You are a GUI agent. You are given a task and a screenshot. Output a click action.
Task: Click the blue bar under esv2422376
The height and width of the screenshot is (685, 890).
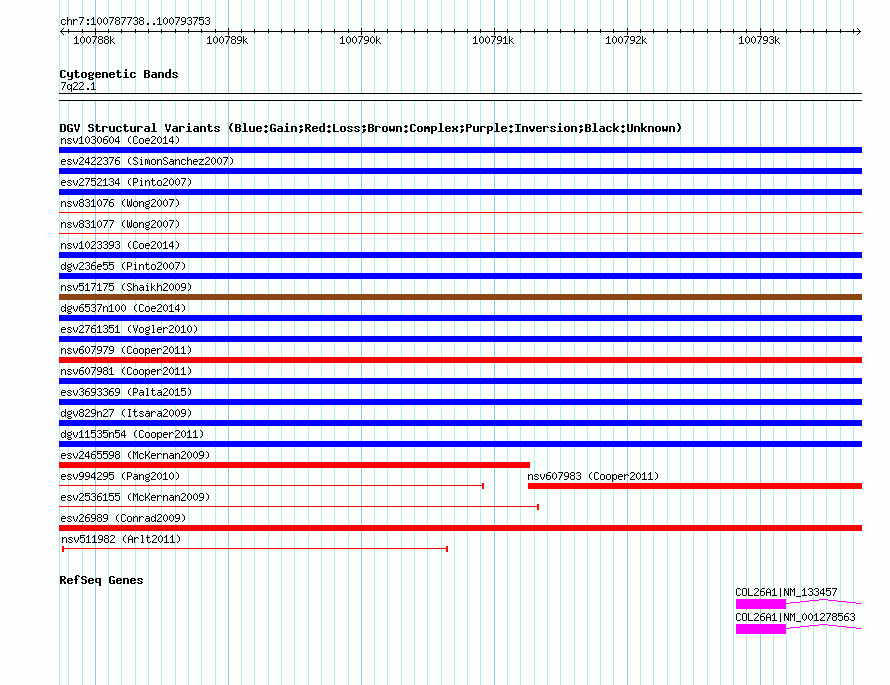[460, 171]
